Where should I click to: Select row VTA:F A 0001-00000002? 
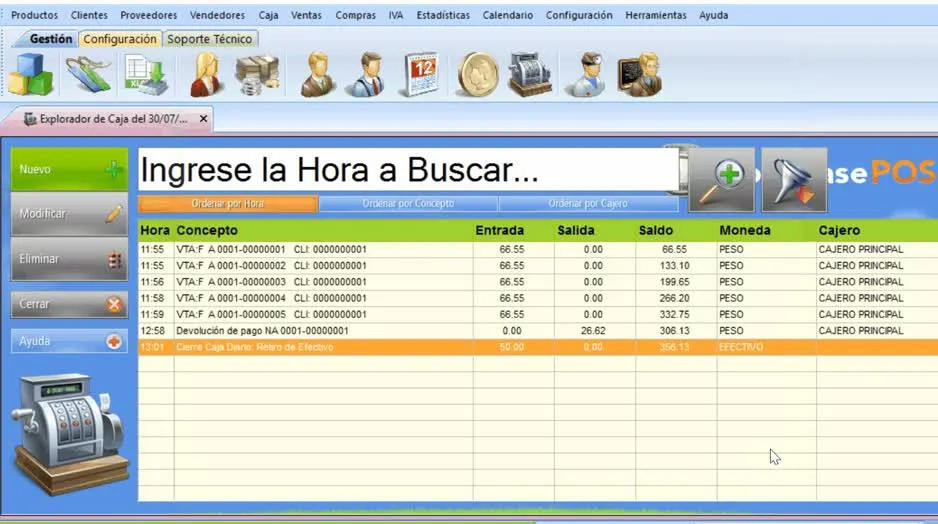(x=538, y=266)
